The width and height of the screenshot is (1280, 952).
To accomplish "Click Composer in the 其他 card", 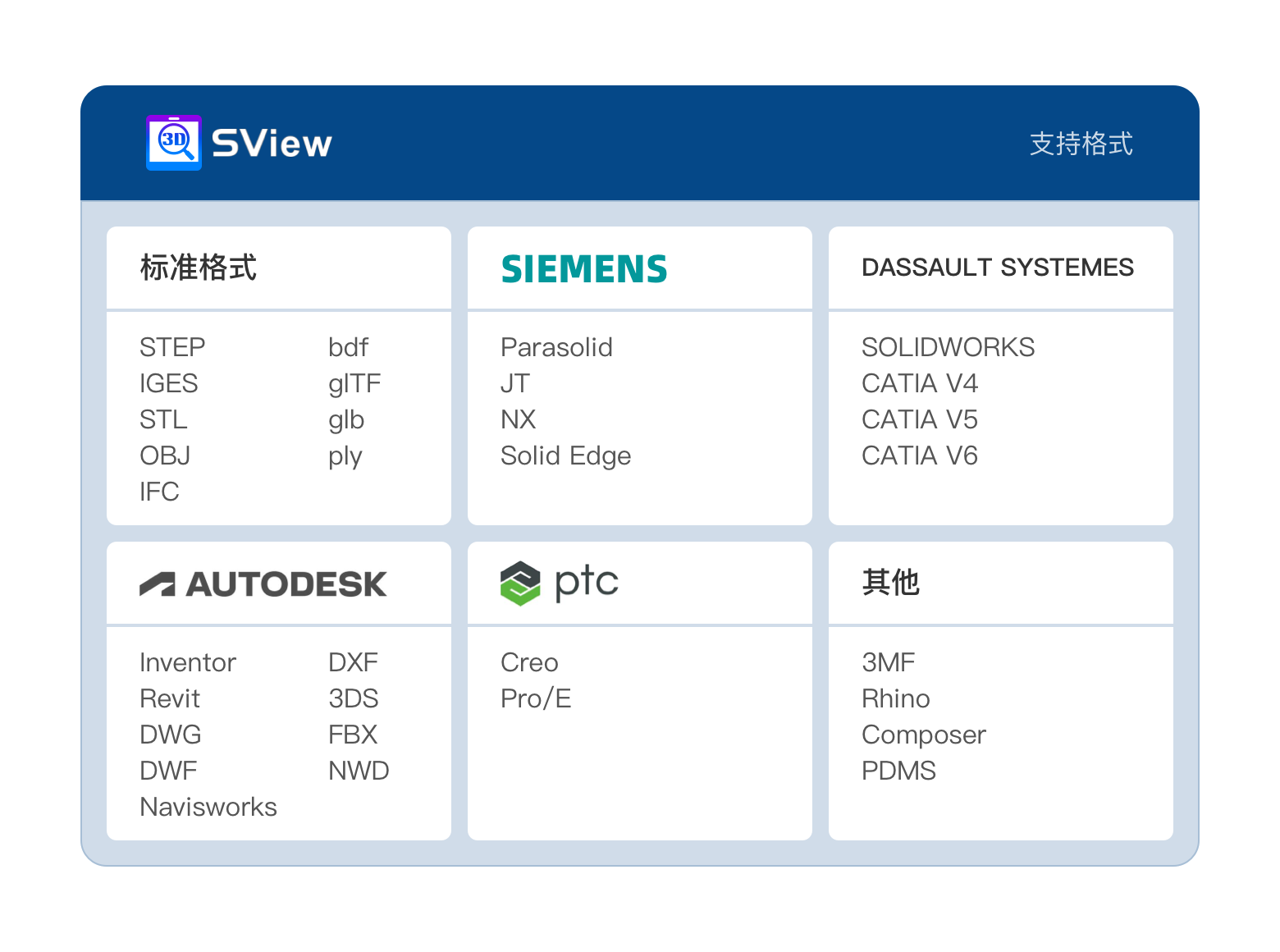I will click(x=924, y=735).
